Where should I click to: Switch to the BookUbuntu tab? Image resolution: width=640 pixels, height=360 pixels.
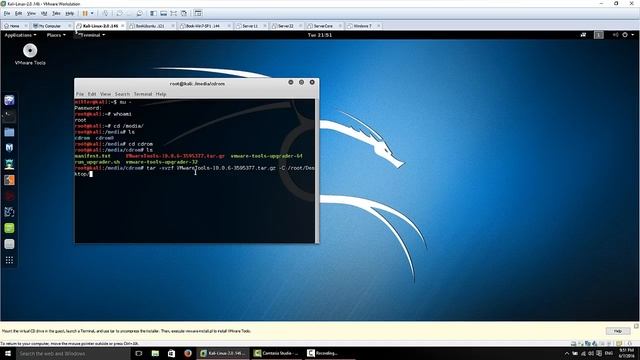click(150, 26)
